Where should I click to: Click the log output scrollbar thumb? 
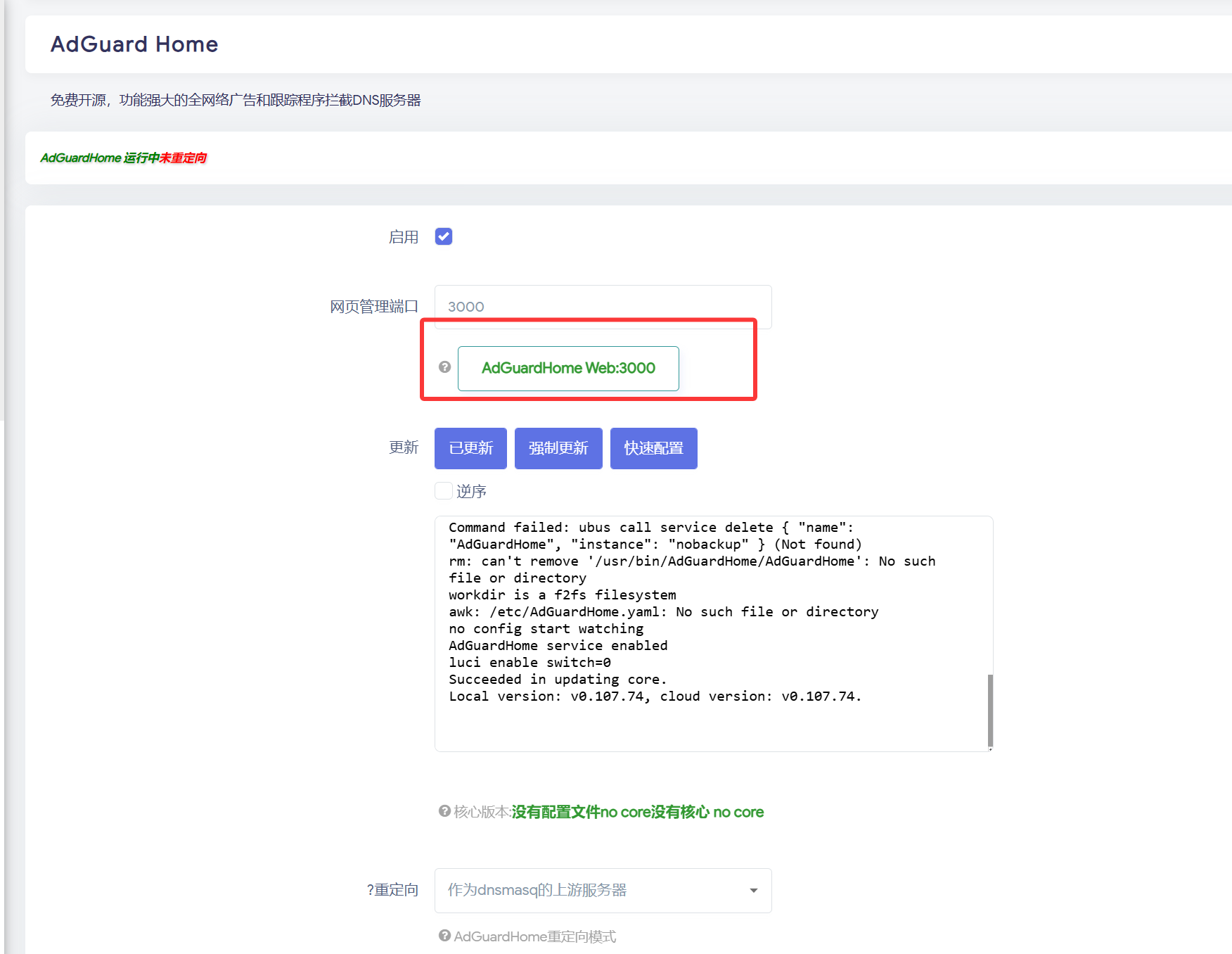click(x=990, y=711)
